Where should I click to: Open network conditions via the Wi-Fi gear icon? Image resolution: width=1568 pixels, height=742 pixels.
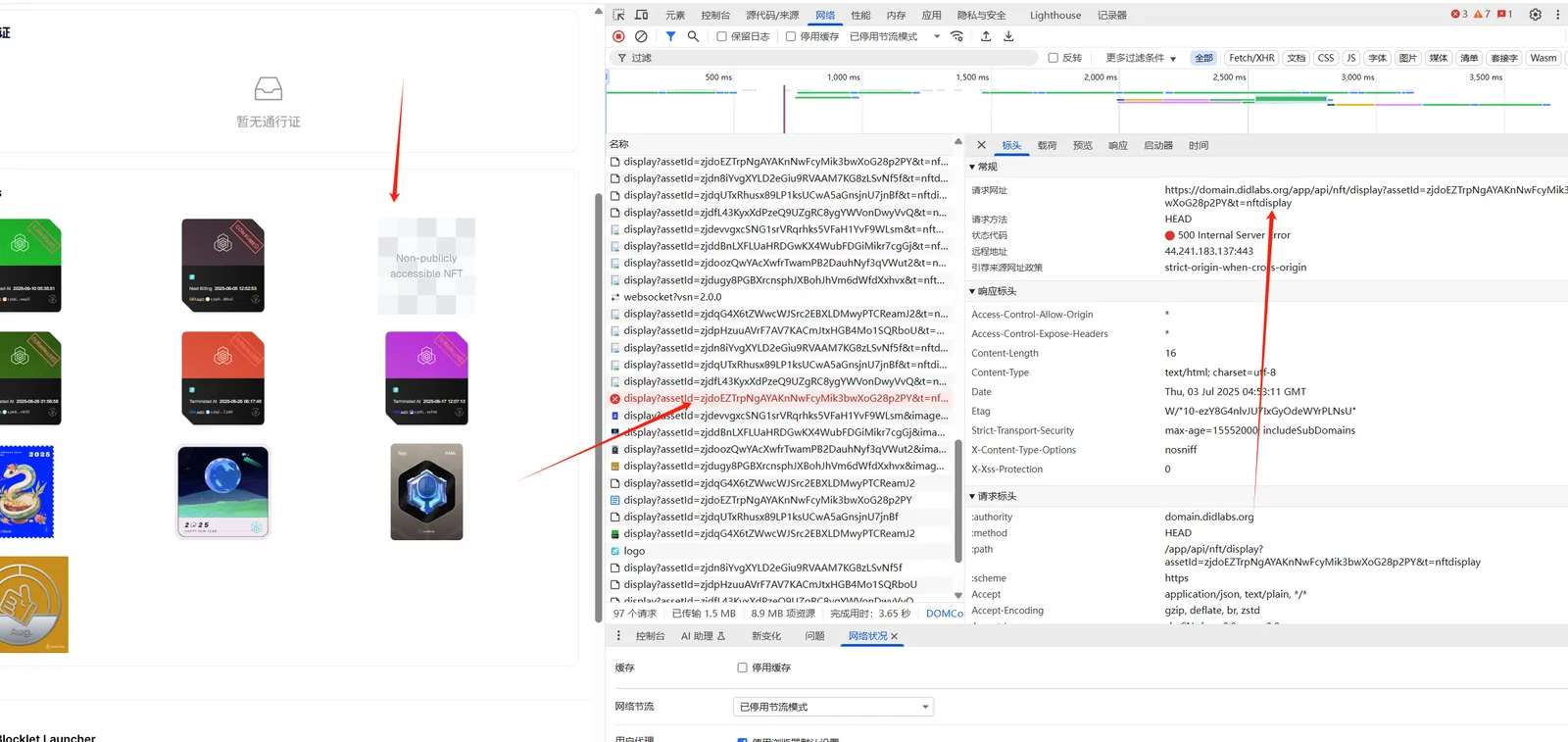pos(957,36)
